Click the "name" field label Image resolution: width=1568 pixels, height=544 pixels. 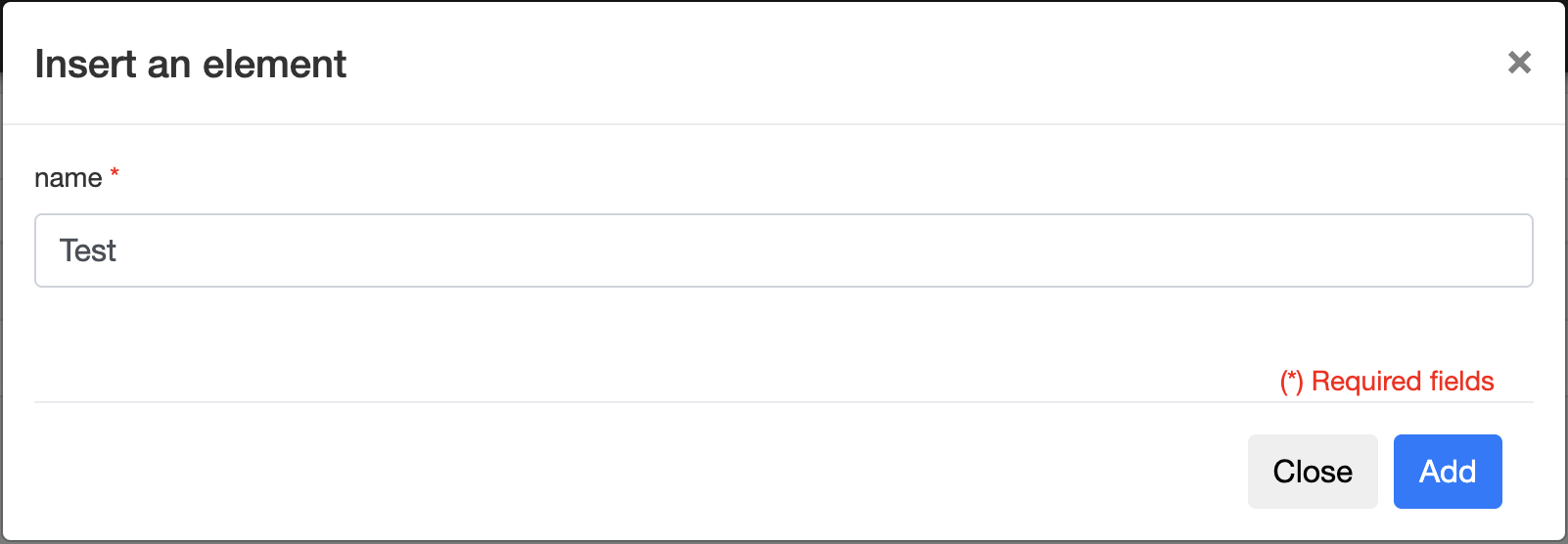click(68, 178)
